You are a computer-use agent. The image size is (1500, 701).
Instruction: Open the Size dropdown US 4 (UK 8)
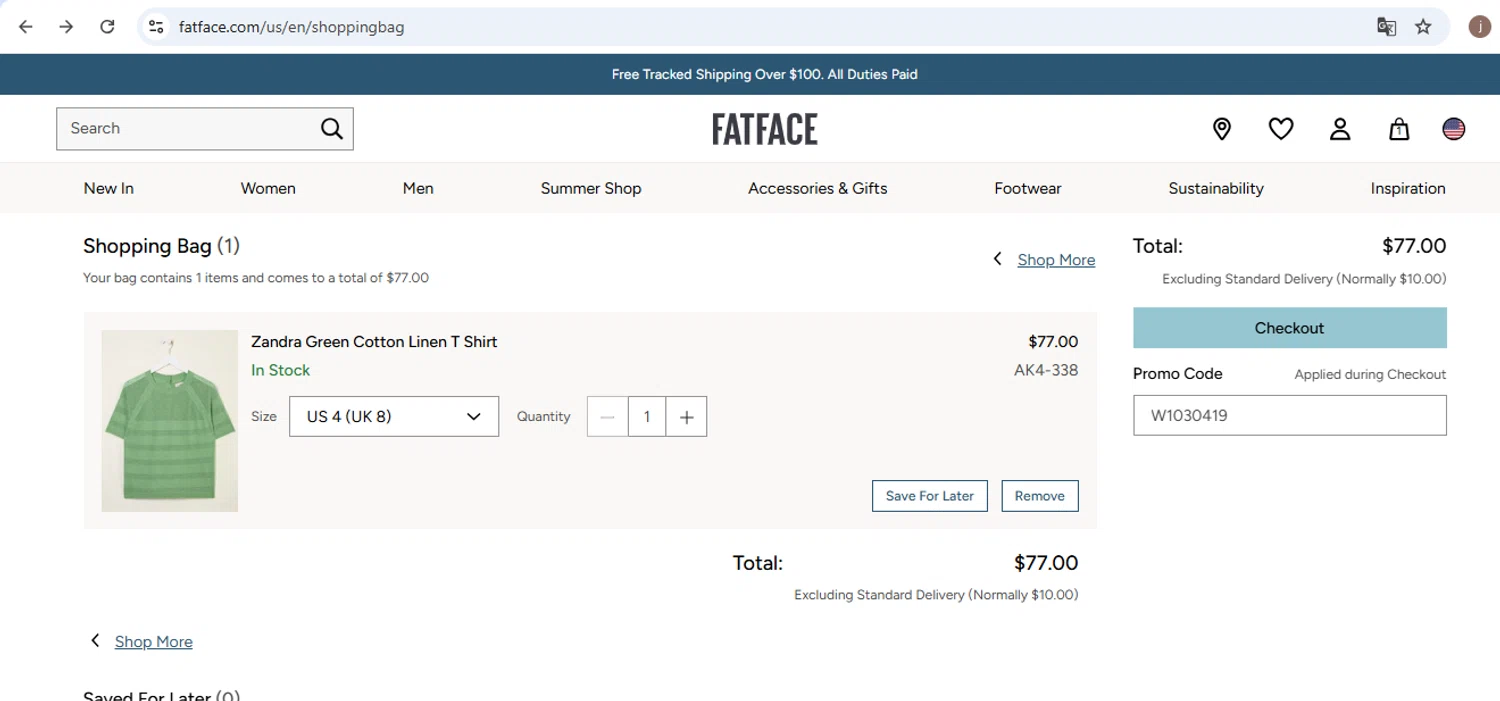394,417
